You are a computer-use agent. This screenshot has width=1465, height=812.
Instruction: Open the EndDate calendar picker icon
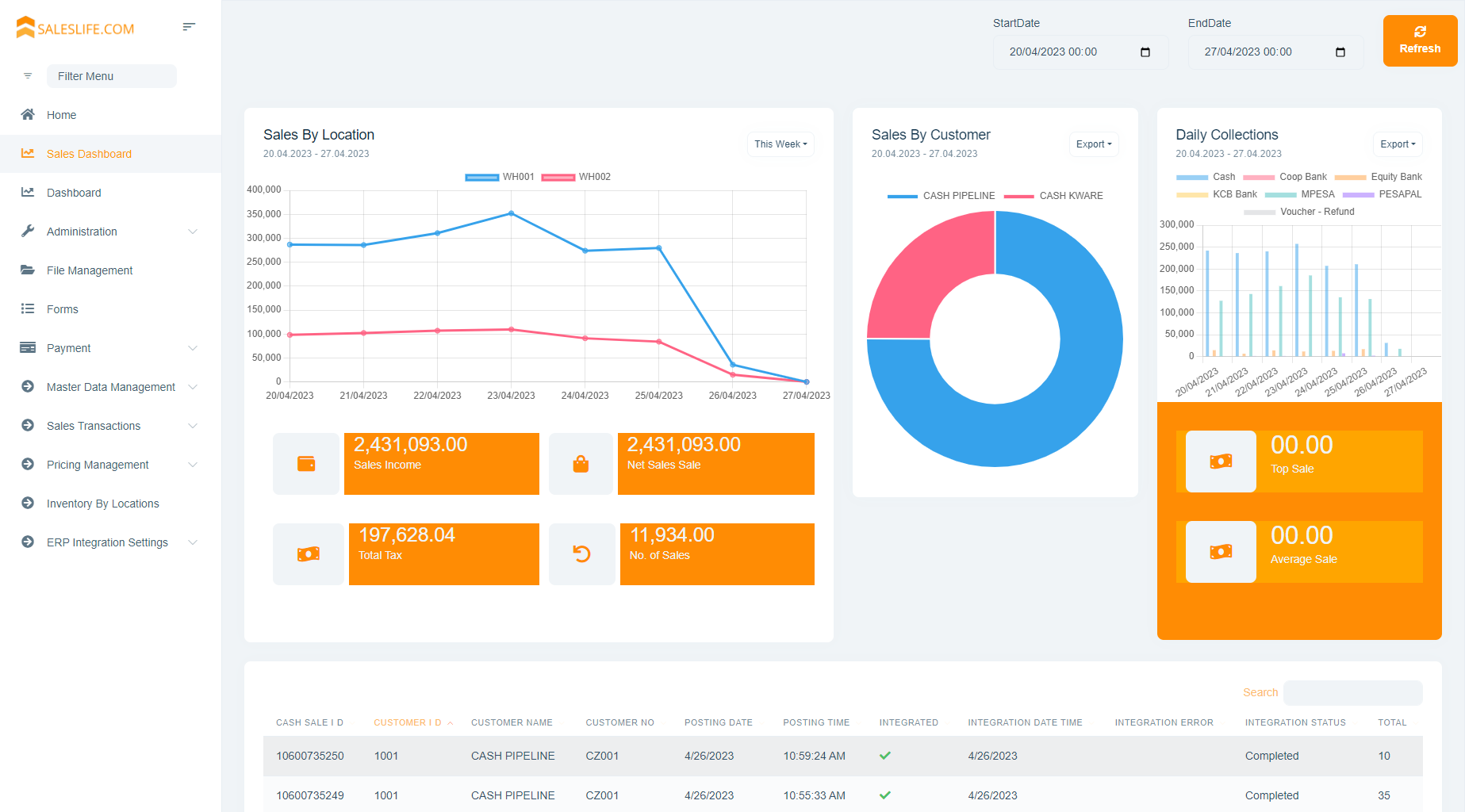pos(1340,52)
